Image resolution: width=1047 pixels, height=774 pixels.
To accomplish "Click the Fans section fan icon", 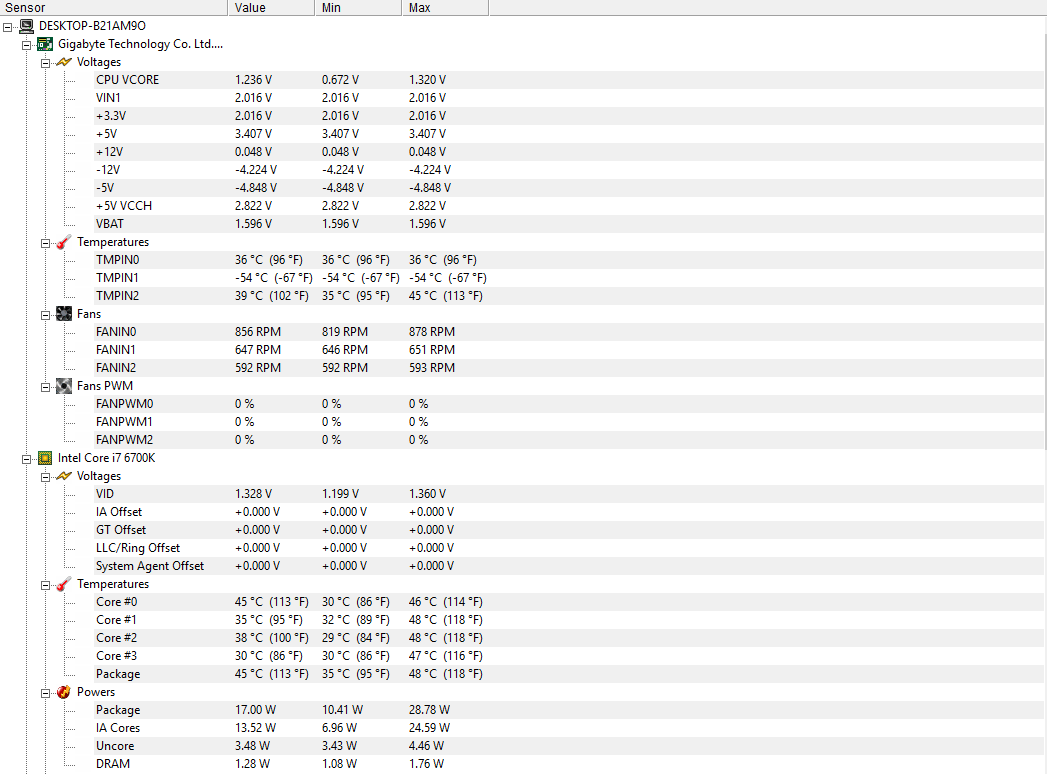I will click(63, 314).
